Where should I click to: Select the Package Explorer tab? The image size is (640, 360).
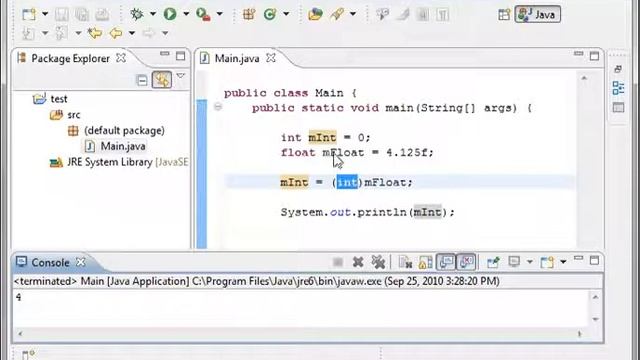coord(70,58)
